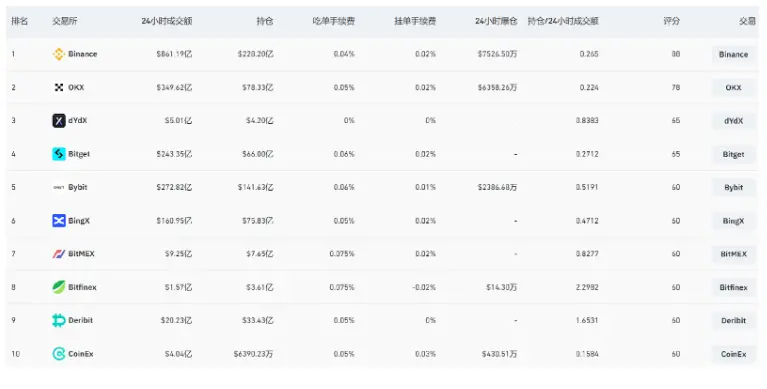Image resolution: width=767 pixels, height=389 pixels.
Task: Open the Deribit exchange name link
Action: pyautogui.click(x=80, y=320)
